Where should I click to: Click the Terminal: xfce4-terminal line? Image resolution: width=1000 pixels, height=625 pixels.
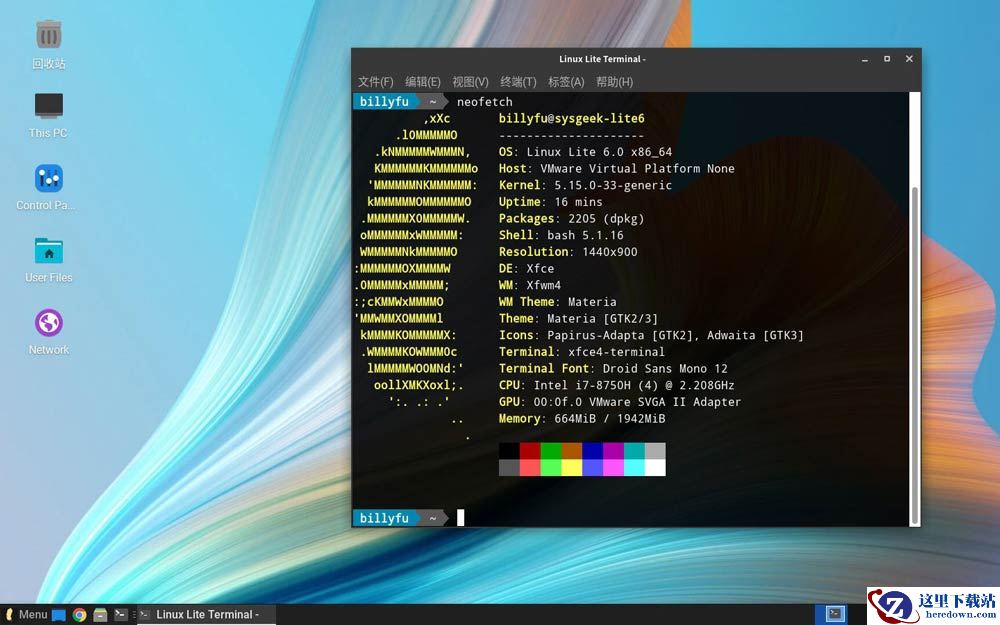coord(582,351)
